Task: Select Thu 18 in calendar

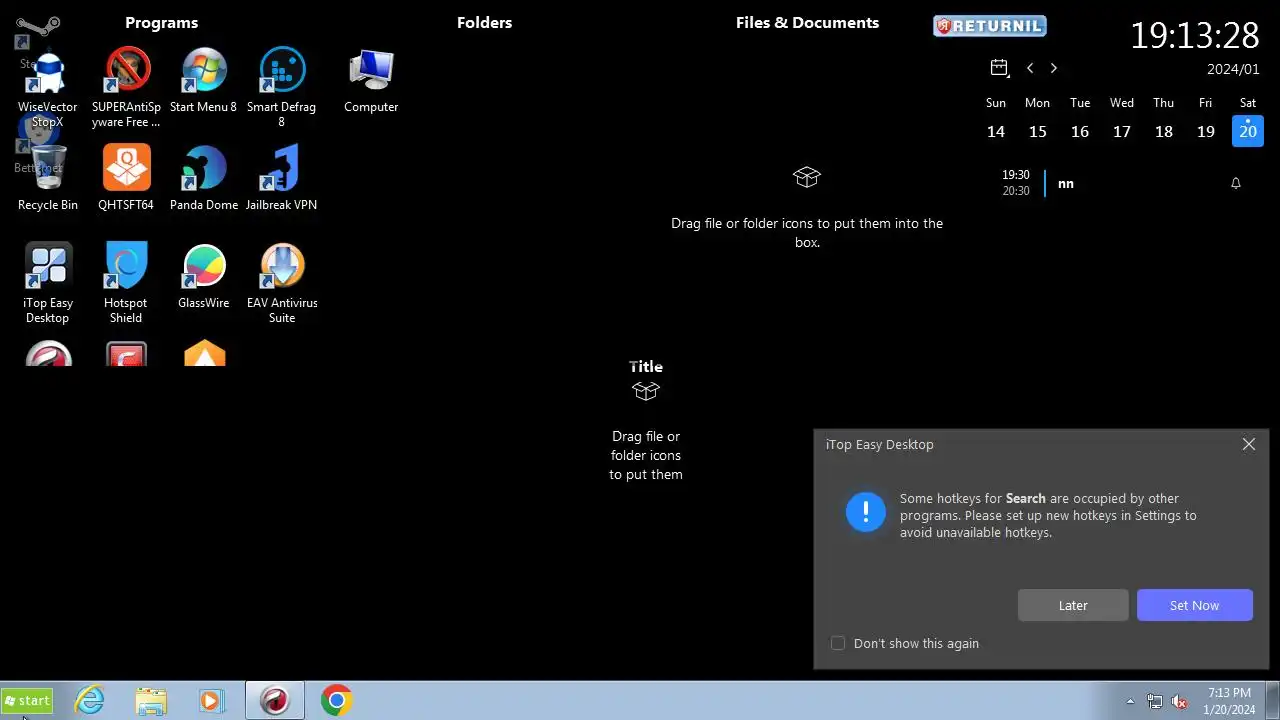Action: (x=1164, y=131)
